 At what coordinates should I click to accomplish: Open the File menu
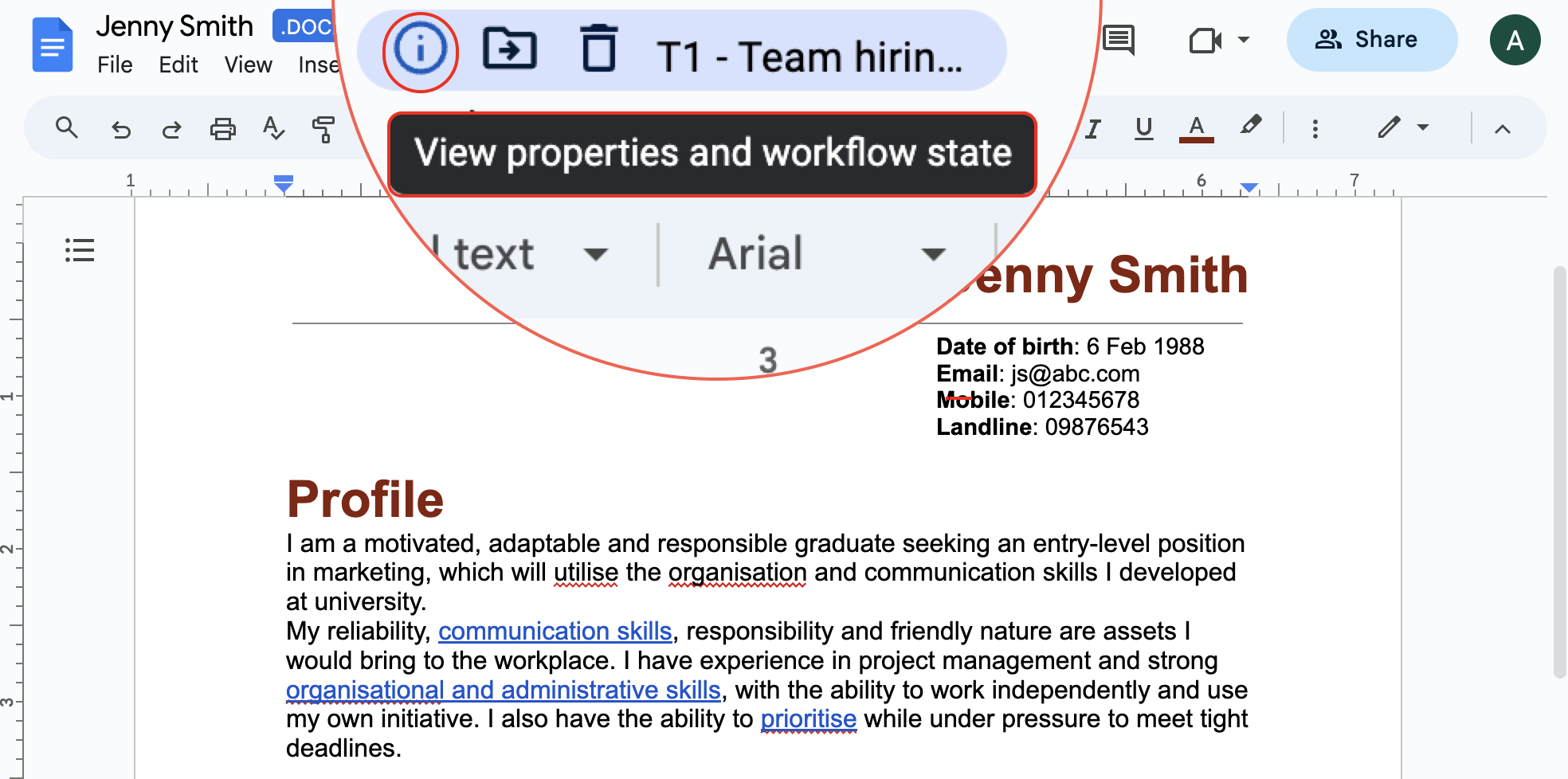coord(115,65)
